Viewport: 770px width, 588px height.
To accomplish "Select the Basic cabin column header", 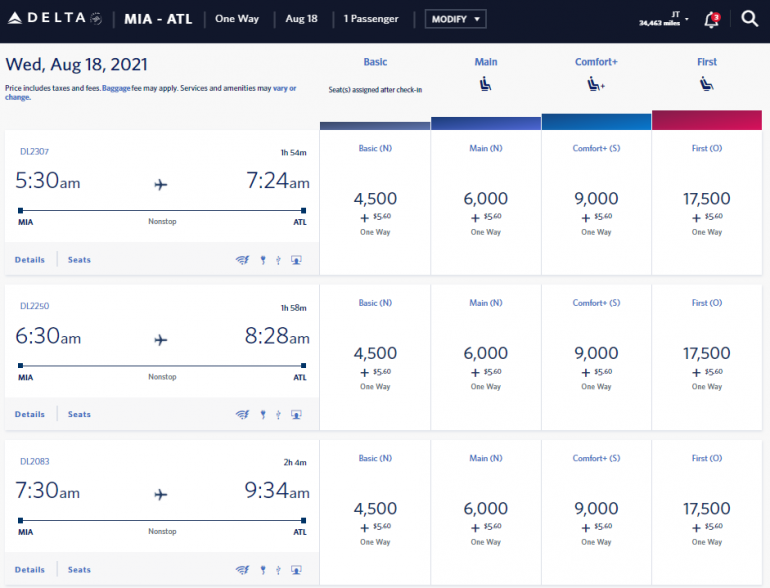I will (375, 62).
